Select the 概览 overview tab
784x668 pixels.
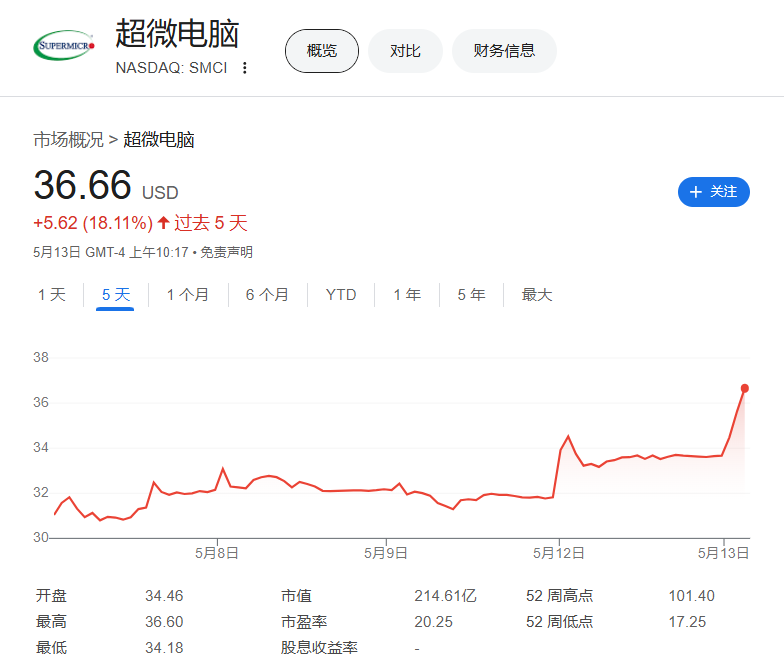[322, 51]
